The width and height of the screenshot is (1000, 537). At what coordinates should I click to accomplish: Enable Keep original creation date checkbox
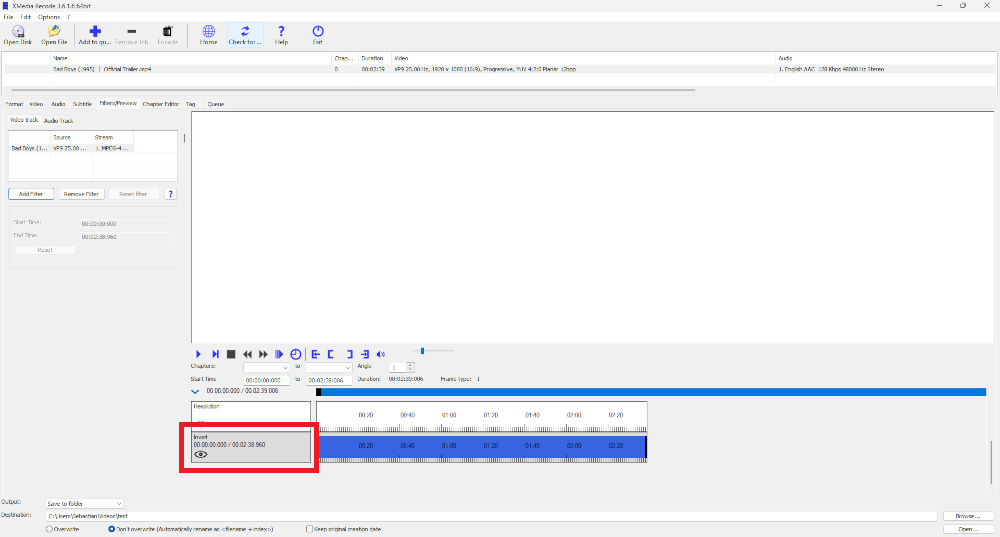coord(310,529)
